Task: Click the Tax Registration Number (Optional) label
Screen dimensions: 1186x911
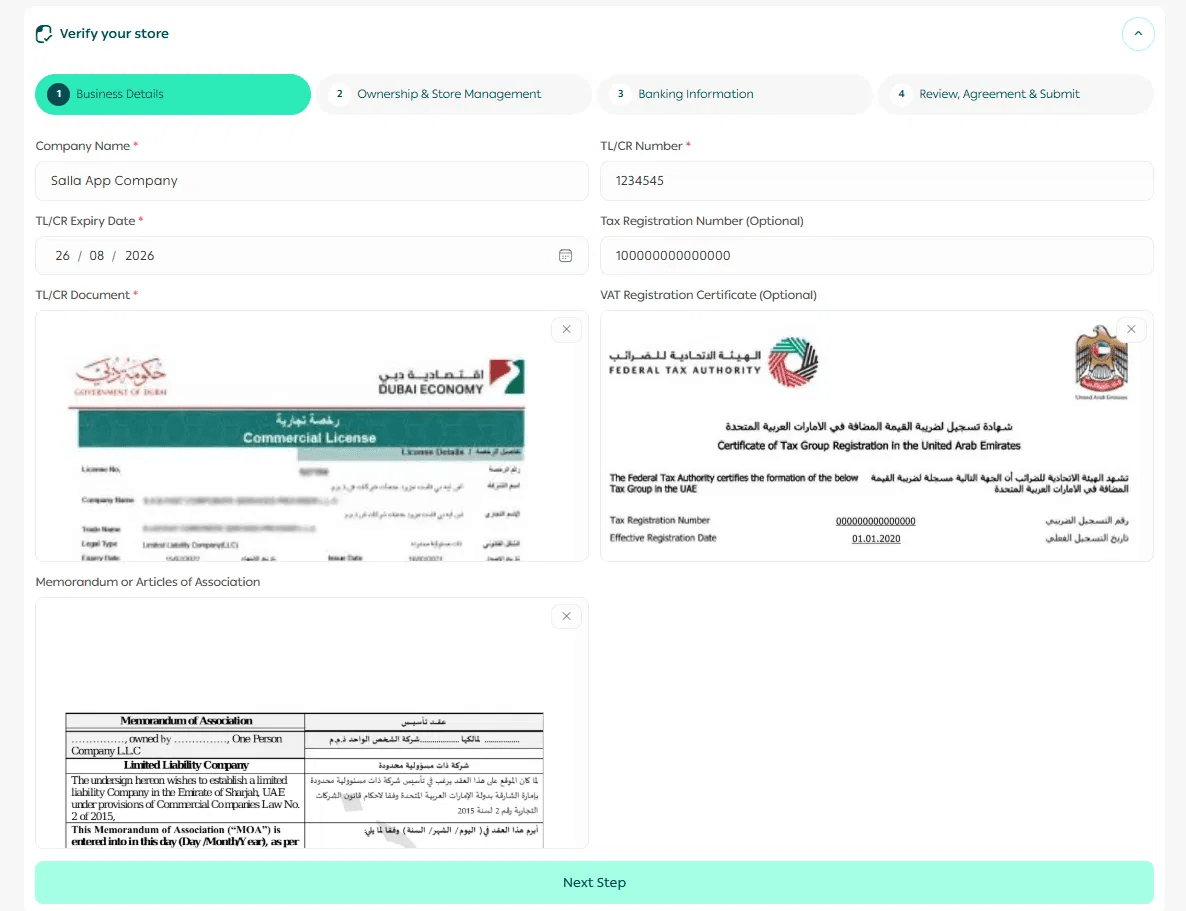Action: [702, 221]
